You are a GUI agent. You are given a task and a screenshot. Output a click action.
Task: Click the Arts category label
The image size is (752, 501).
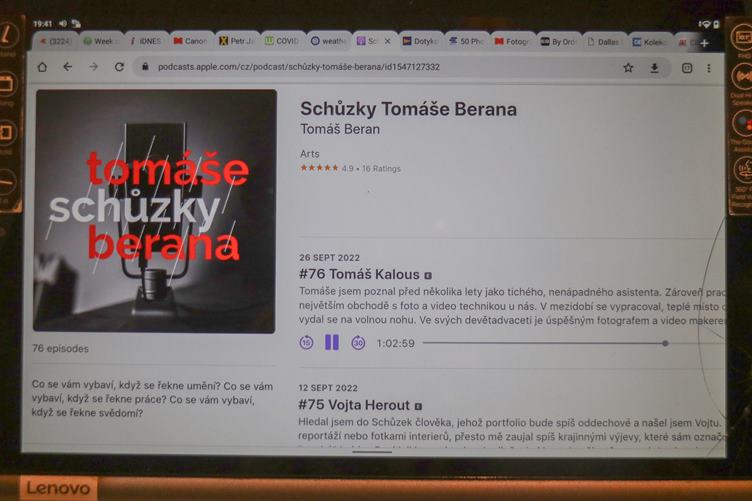(x=310, y=154)
